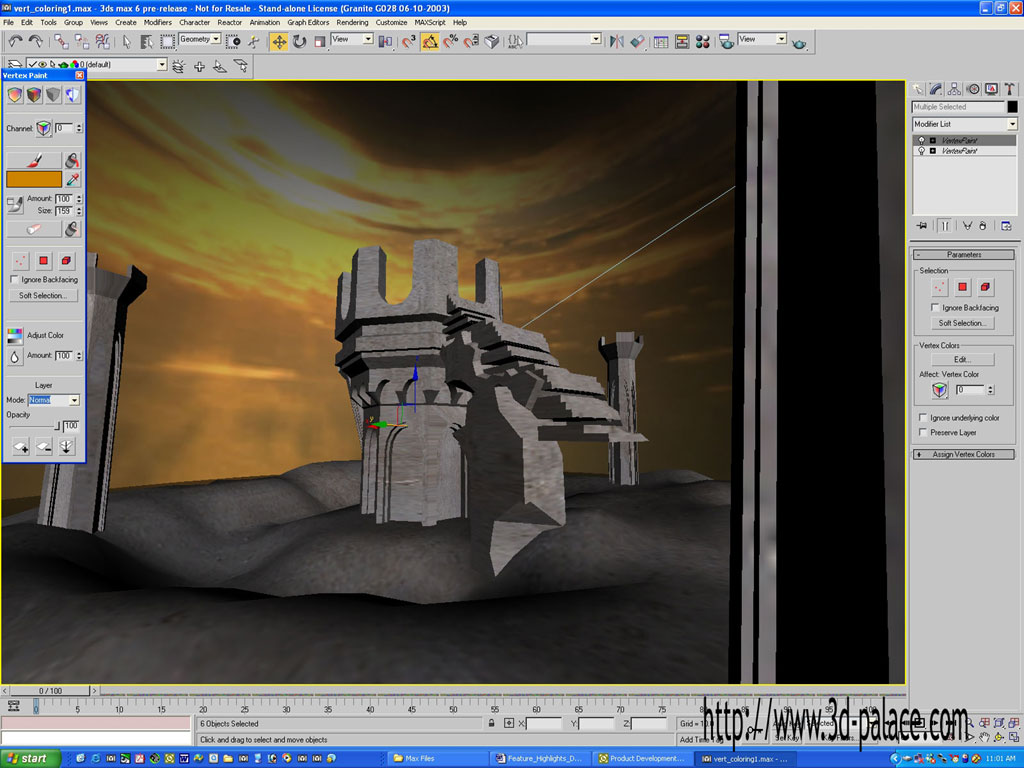
Task: Open the MAXScript menu
Action: point(430,22)
